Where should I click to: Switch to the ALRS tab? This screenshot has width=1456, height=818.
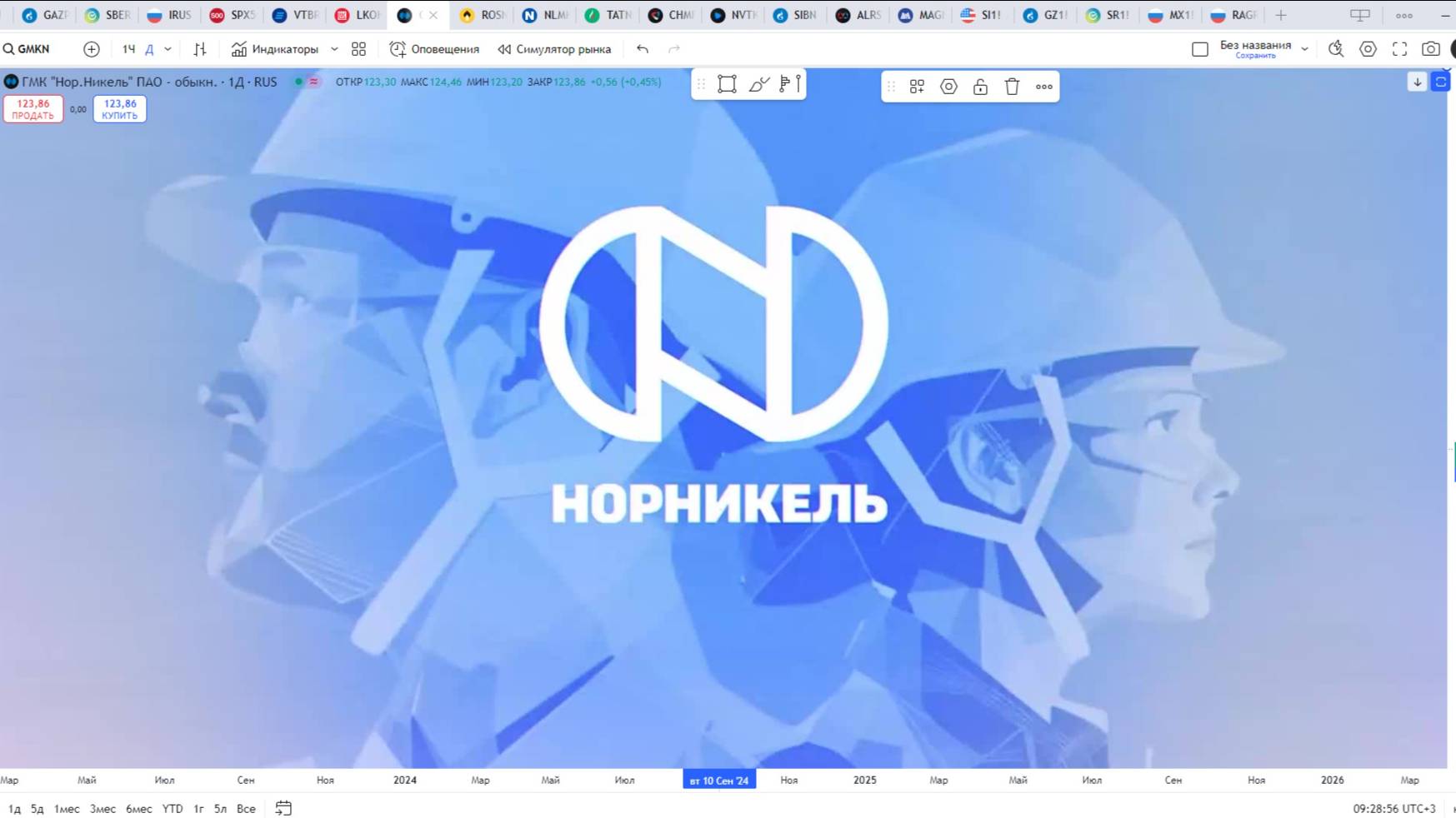pos(858,15)
